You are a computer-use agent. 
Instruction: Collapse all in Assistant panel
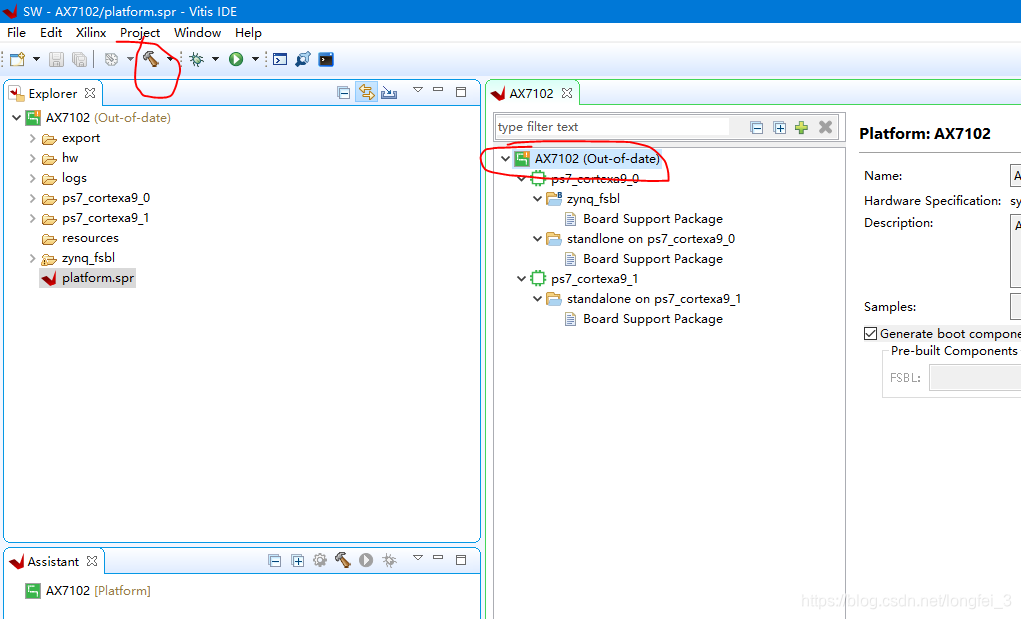(275, 560)
